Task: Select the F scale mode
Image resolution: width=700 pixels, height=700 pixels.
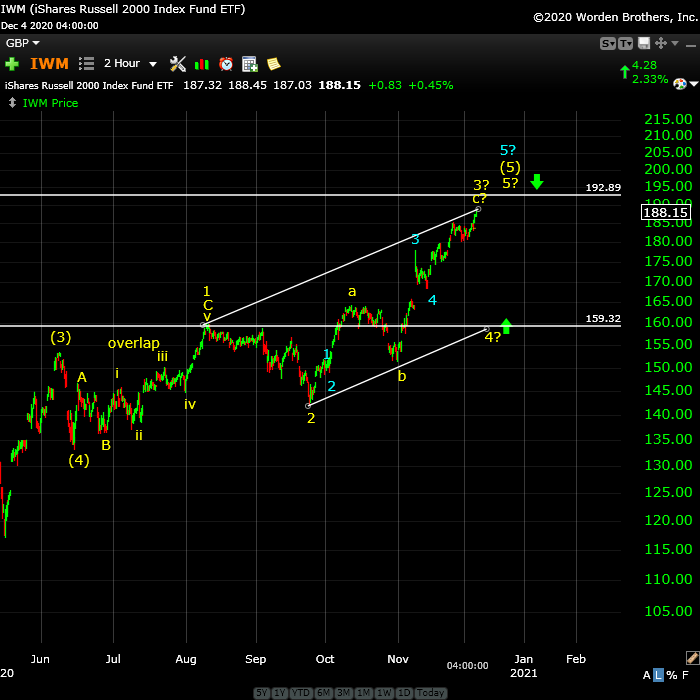Action: point(685,675)
